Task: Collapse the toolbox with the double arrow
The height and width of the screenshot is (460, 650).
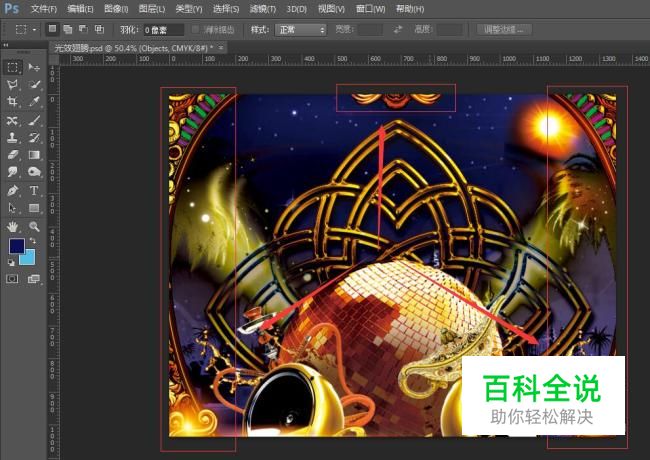Action: click(6, 45)
